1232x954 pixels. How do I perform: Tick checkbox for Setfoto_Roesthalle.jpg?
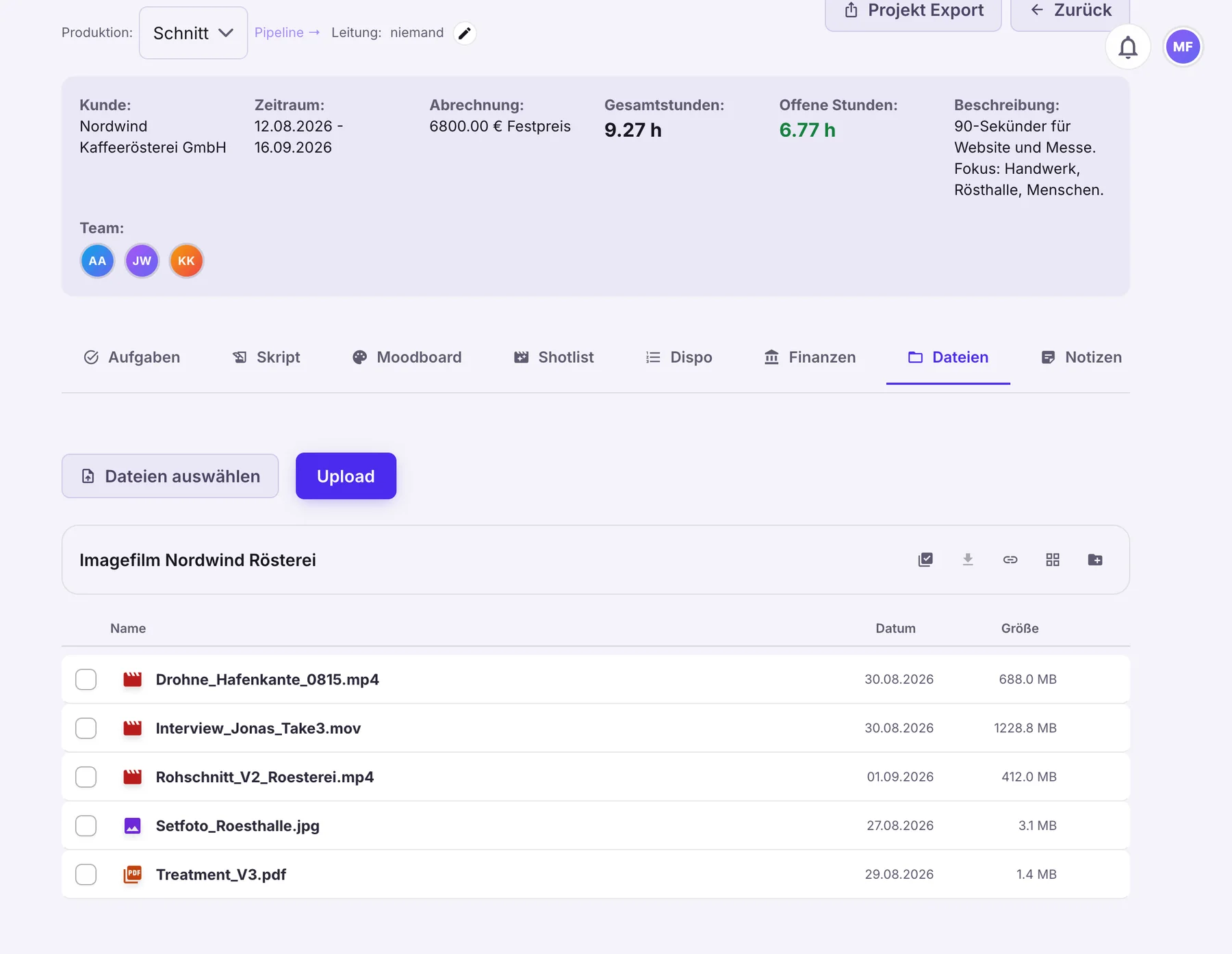[86, 826]
